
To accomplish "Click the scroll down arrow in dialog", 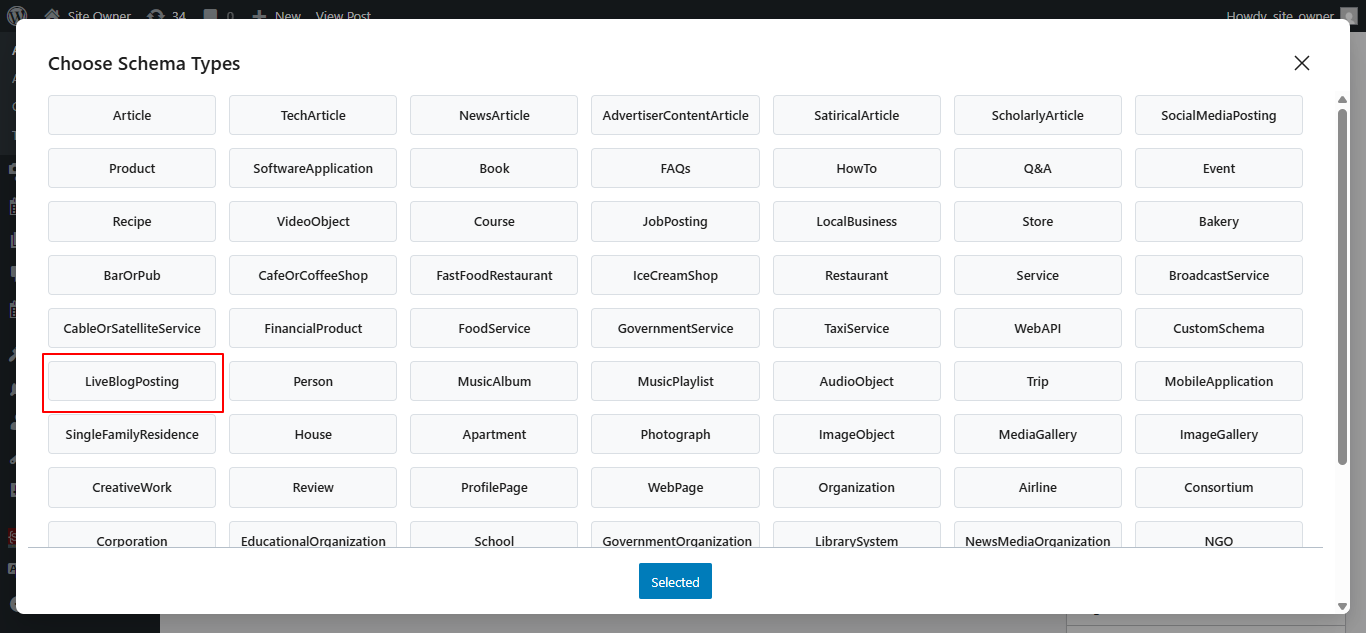I will (1342, 605).
